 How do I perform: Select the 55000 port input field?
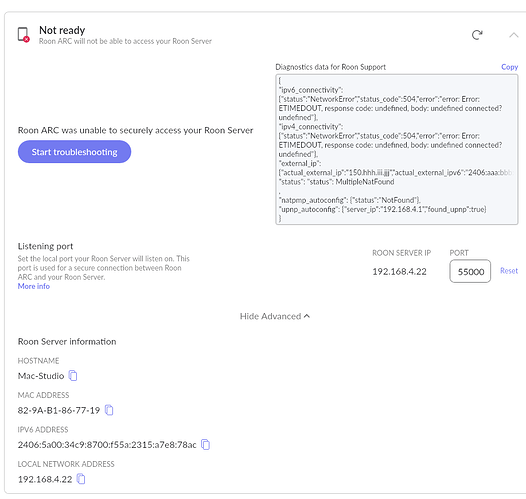470,271
